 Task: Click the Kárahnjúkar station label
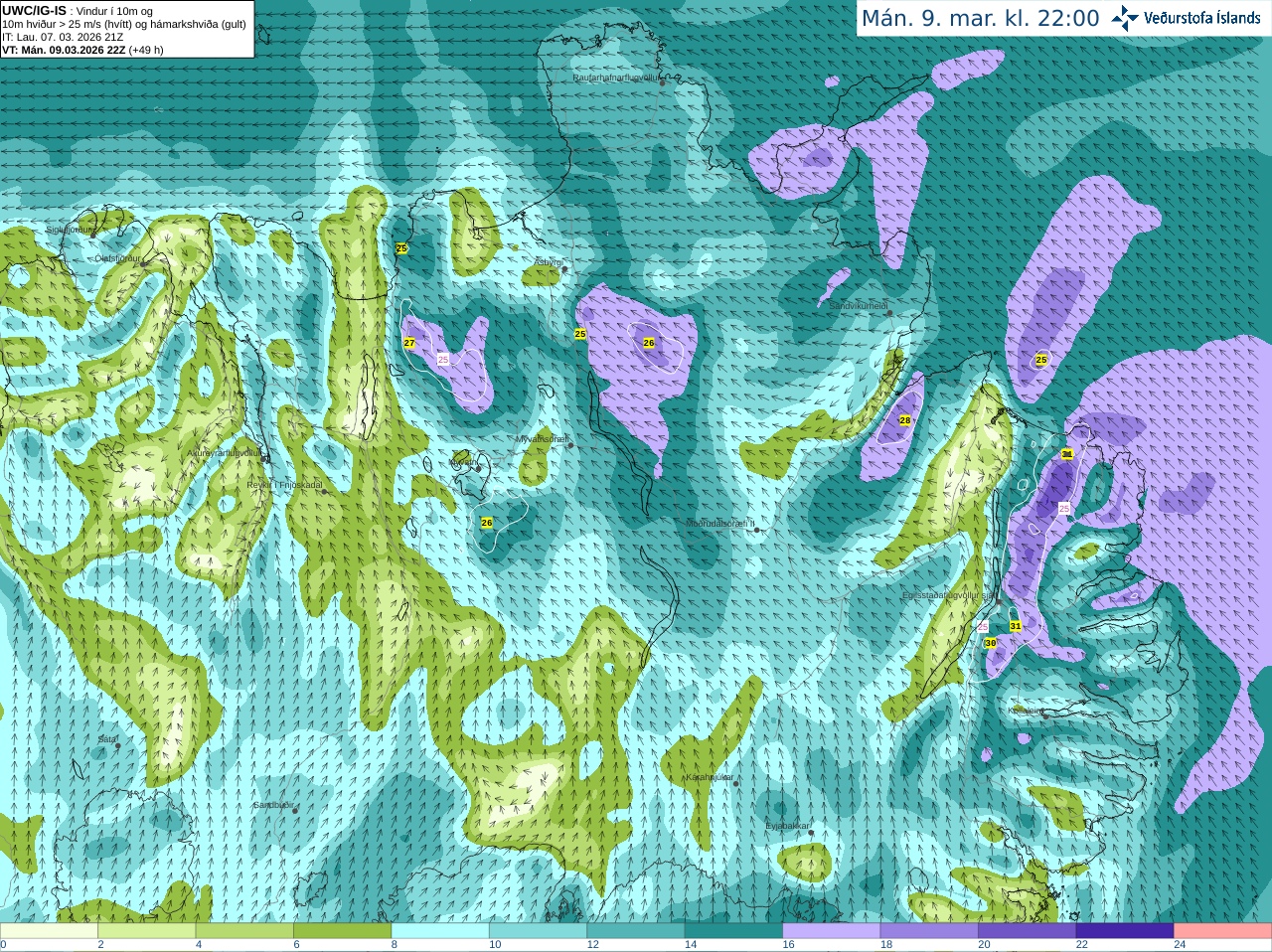click(710, 777)
